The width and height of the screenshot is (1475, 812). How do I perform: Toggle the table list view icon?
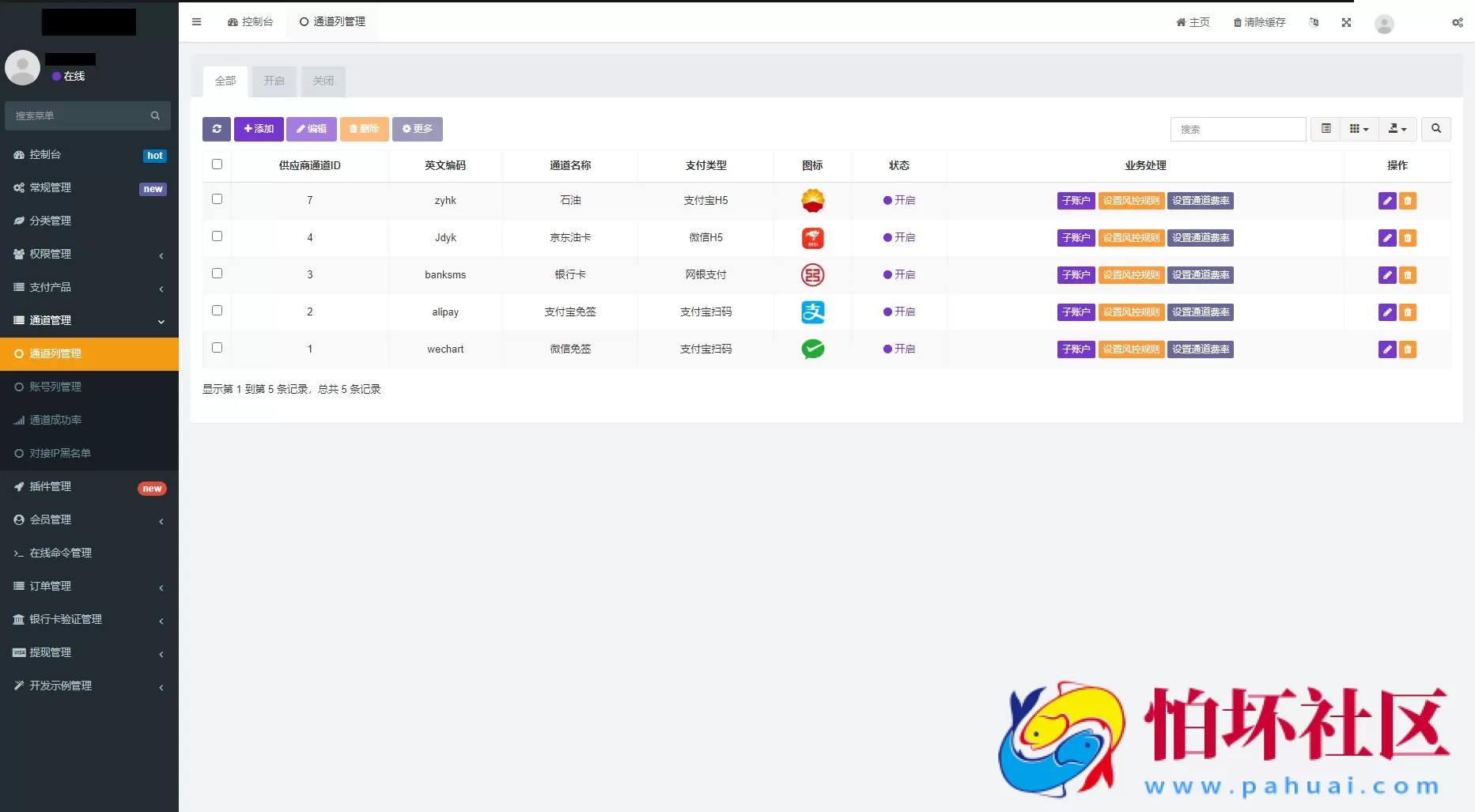tap(1326, 129)
